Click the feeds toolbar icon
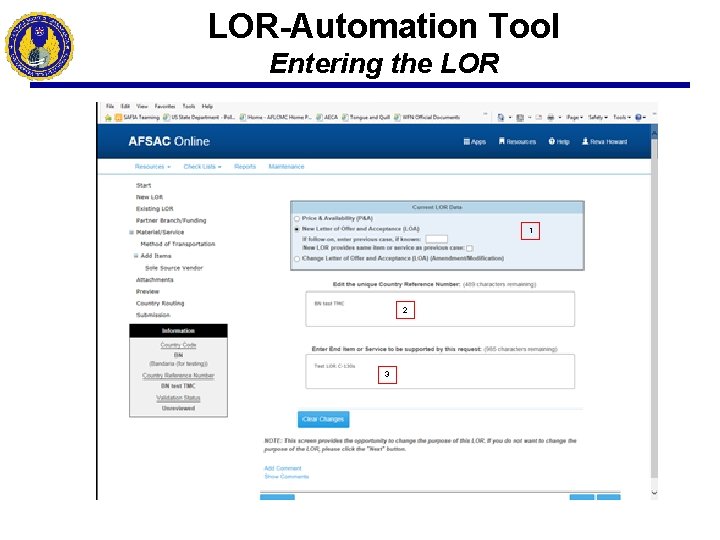Viewport: 720px width, 540px height. coord(520,118)
